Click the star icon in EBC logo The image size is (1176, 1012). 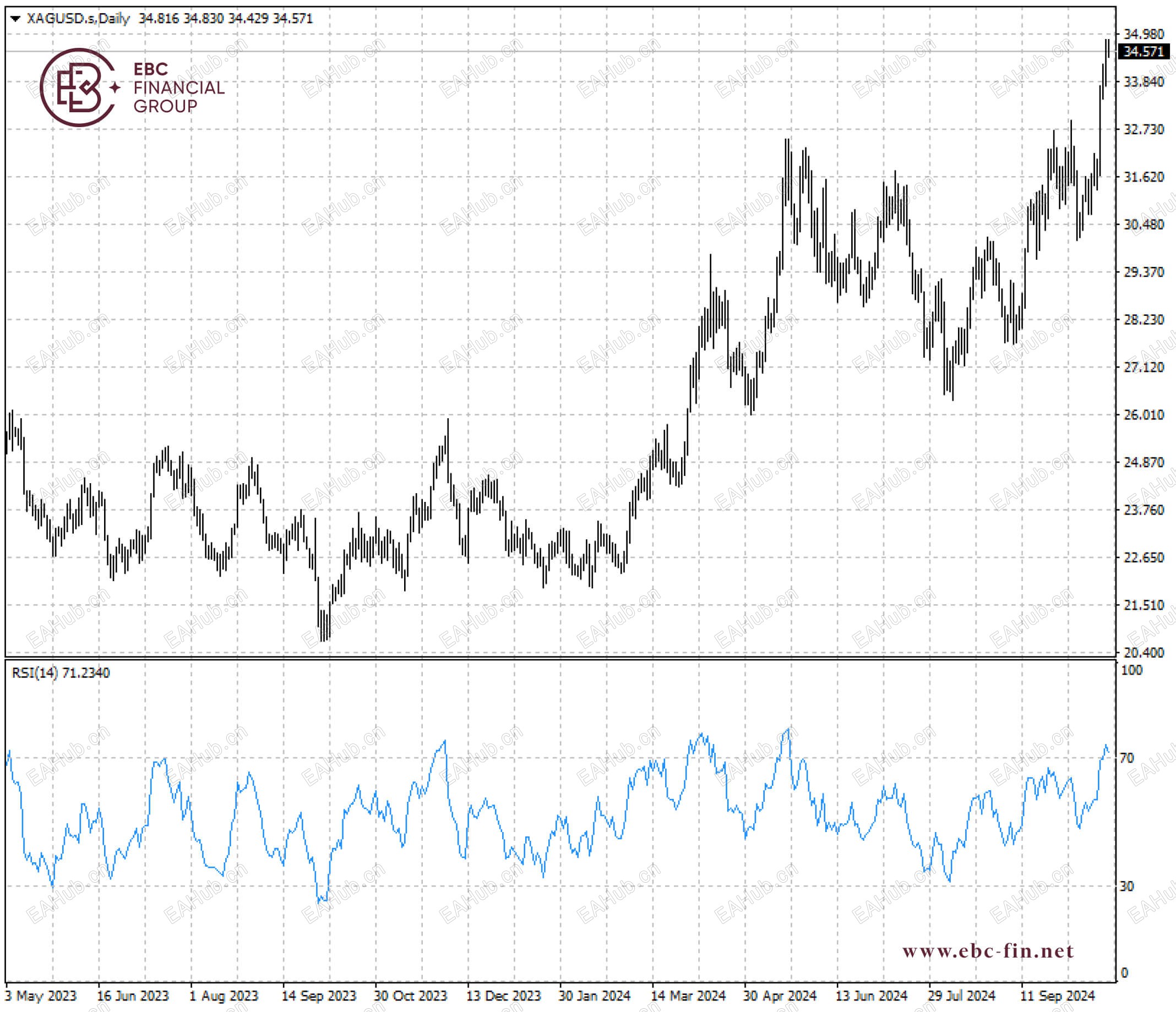coord(115,87)
